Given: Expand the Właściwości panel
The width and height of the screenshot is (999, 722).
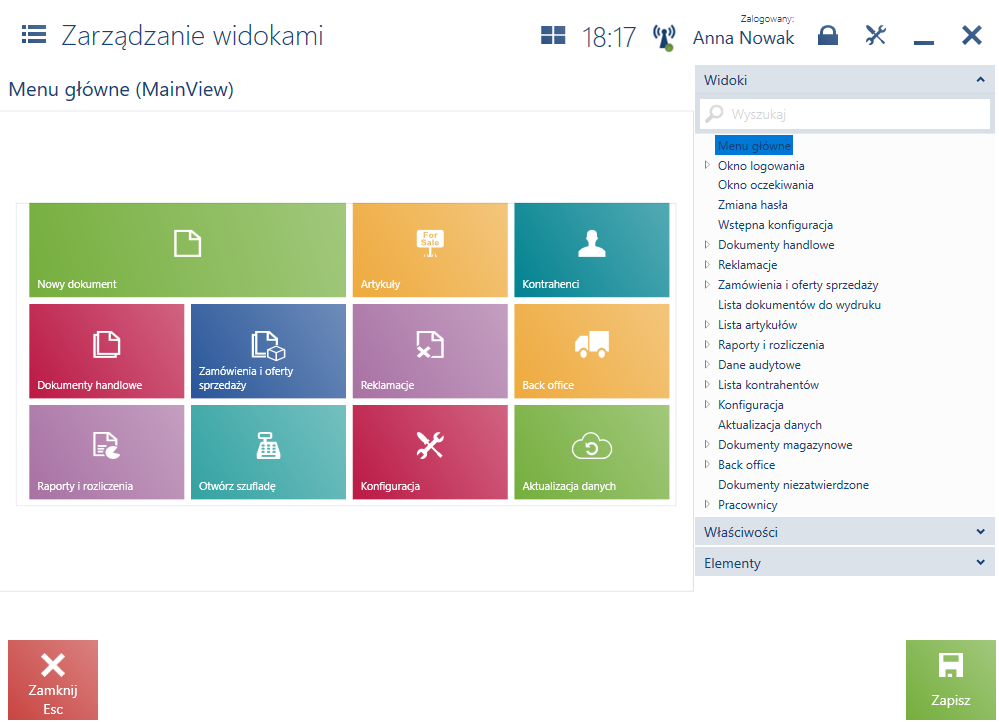Looking at the screenshot, I should click(844, 531).
